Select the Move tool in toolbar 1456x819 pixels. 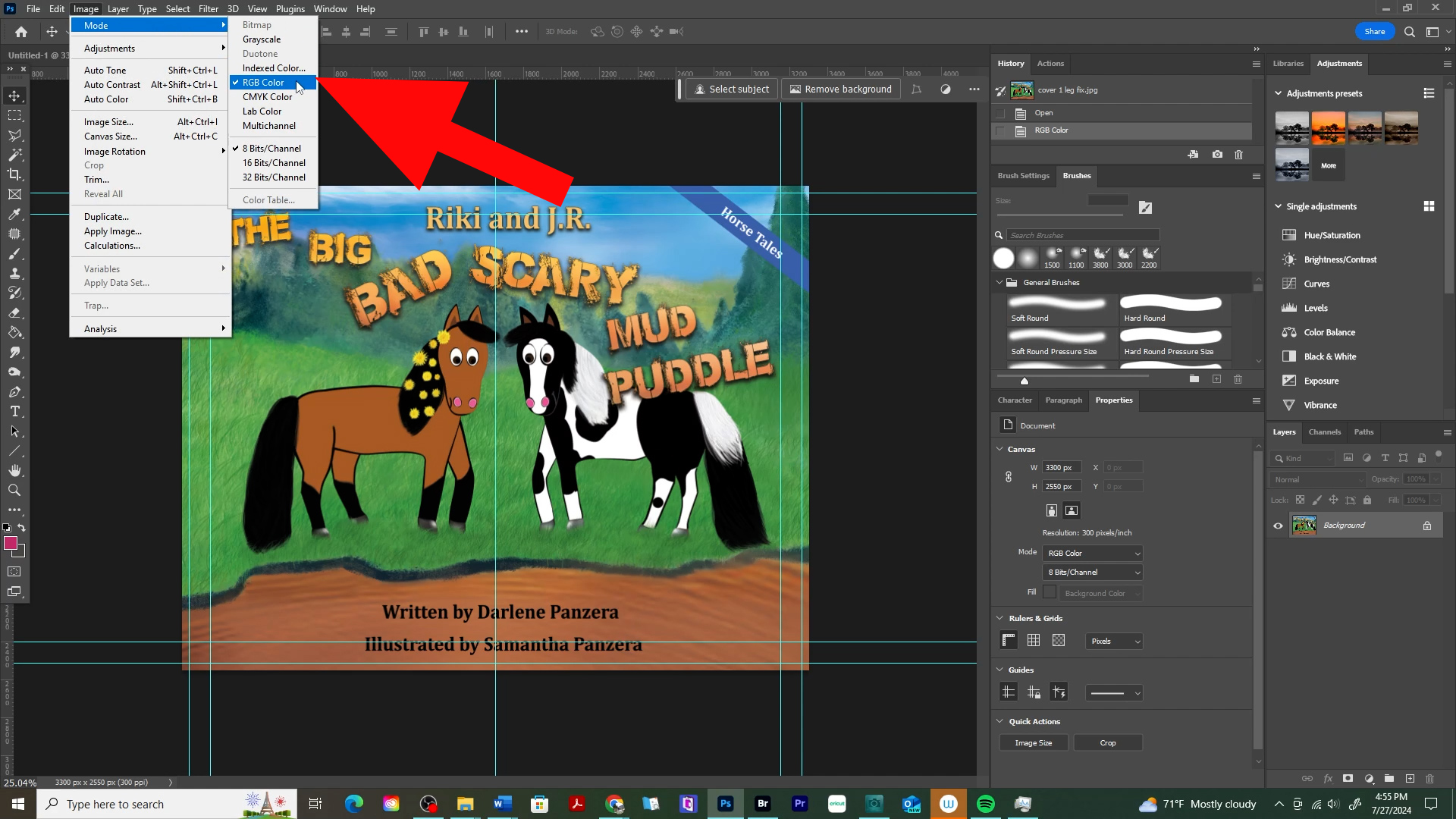coord(14,96)
